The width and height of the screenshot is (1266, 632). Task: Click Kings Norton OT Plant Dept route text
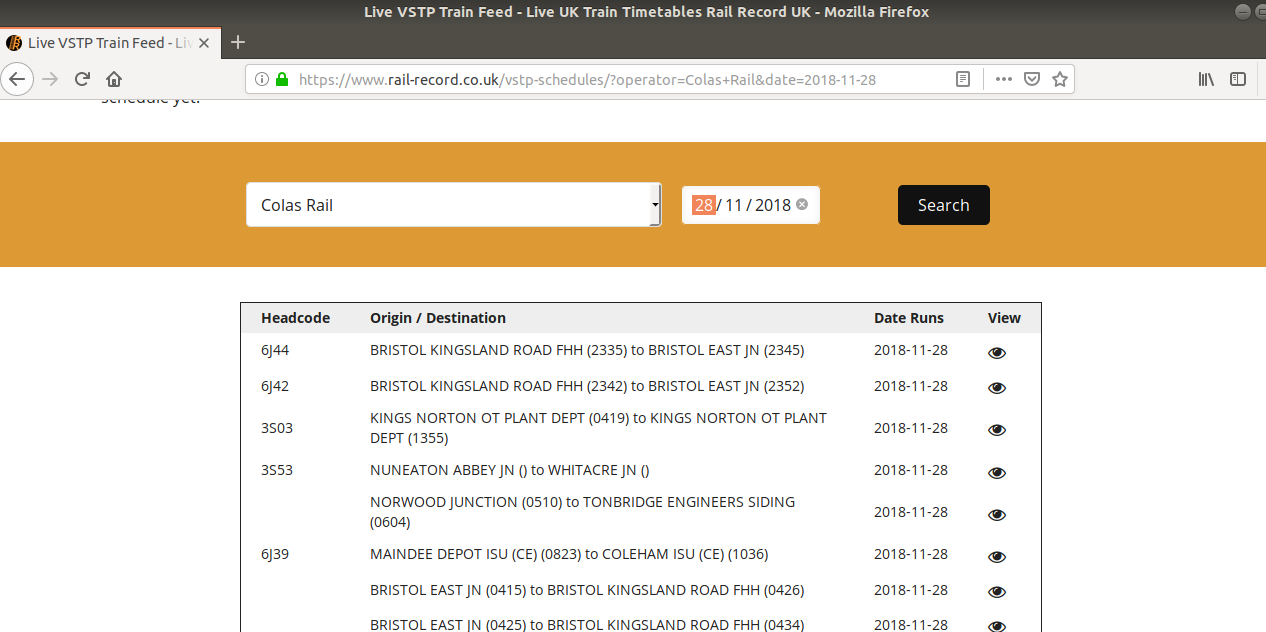[x=598, y=428]
